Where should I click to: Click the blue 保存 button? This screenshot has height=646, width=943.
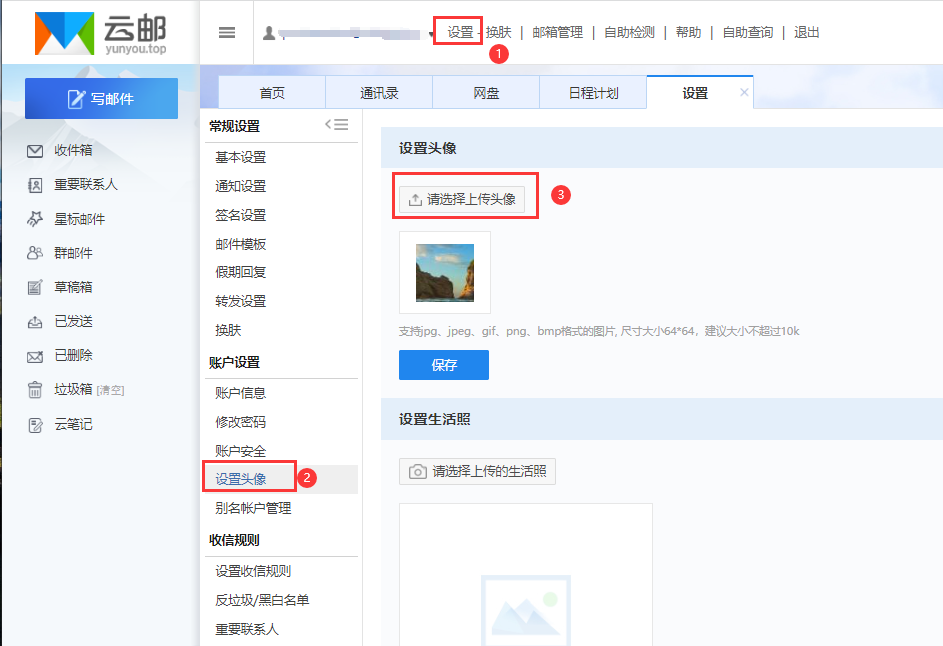point(444,365)
